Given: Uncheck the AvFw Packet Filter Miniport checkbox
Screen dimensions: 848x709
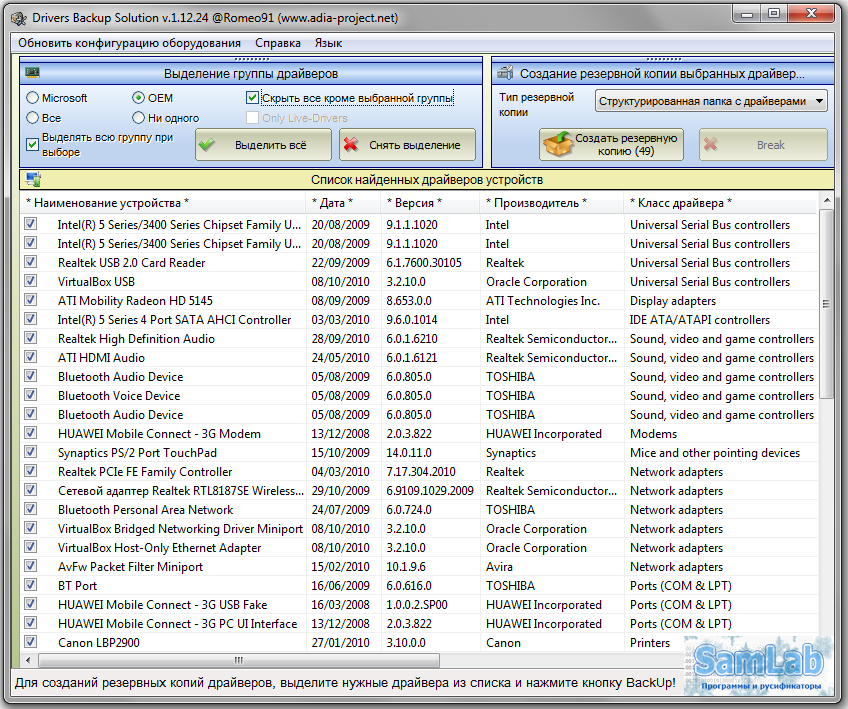Looking at the screenshot, I should coord(31,566).
